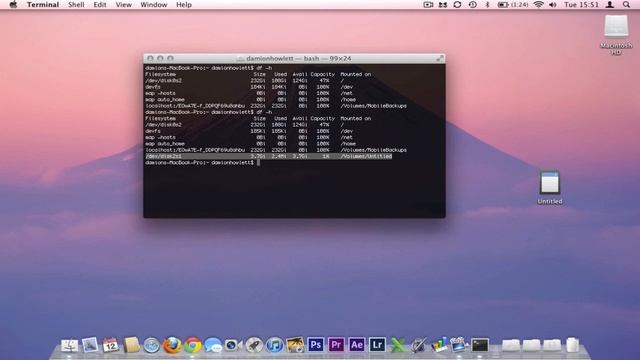Launch Google Chrome from the dock

193,345
